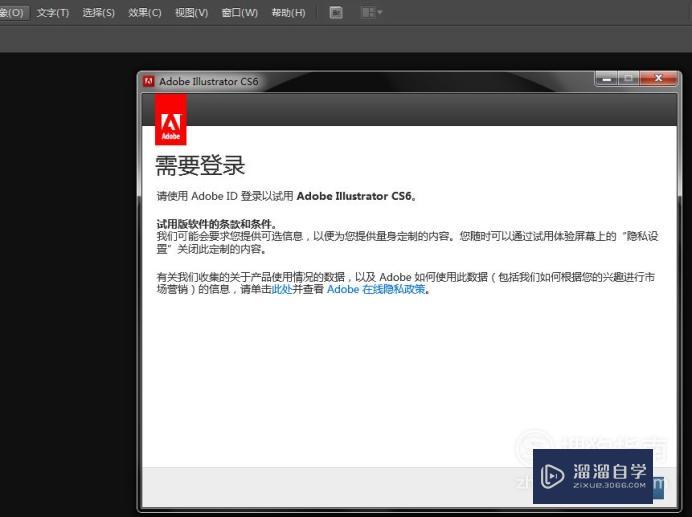This screenshot has height=517, width=692.
Task: Open the 选择(S) menu
Action: click(x=98, y=13)
